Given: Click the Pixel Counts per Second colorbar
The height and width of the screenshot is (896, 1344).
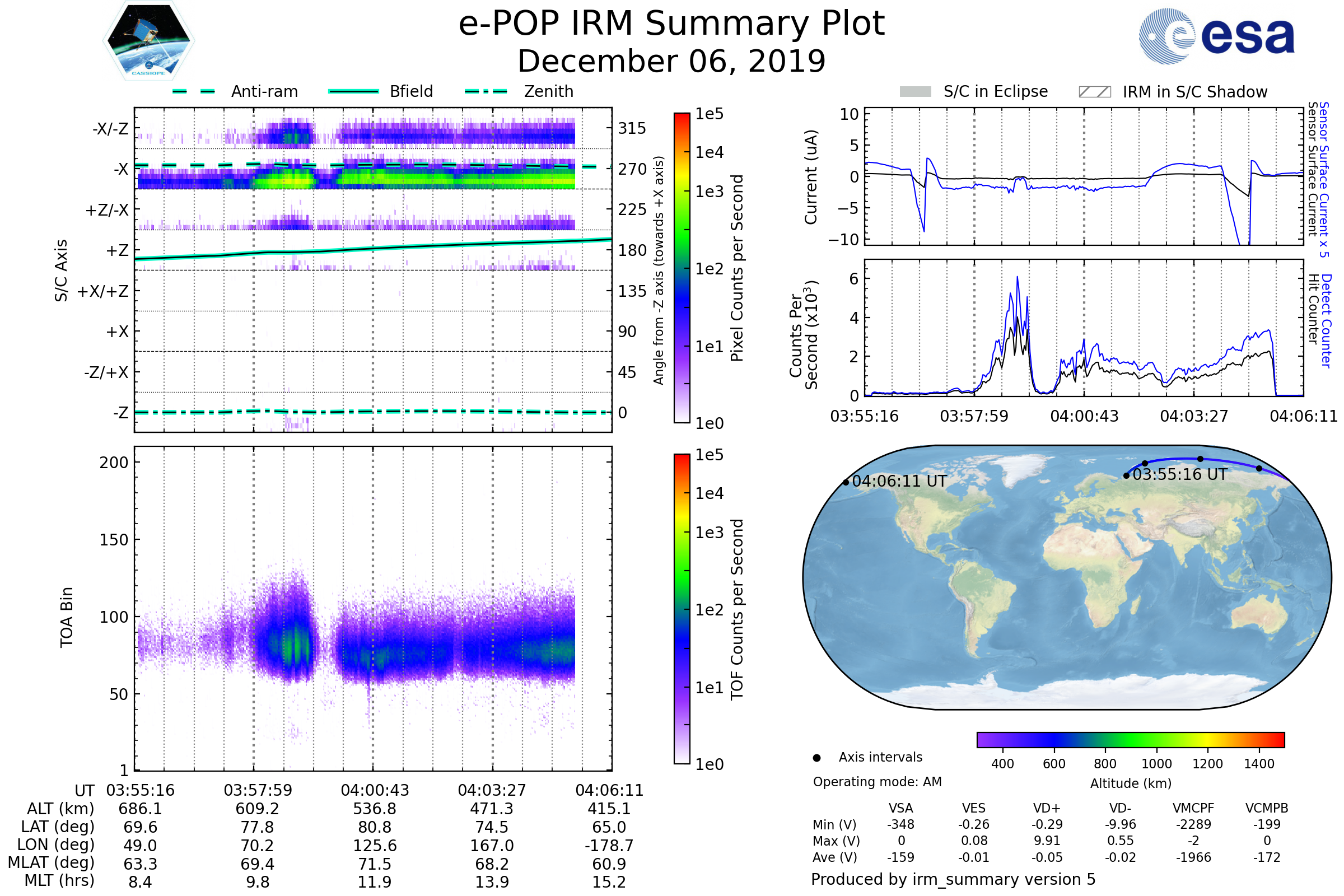Looking at the screenshot, I should click(x=682, y=268).
